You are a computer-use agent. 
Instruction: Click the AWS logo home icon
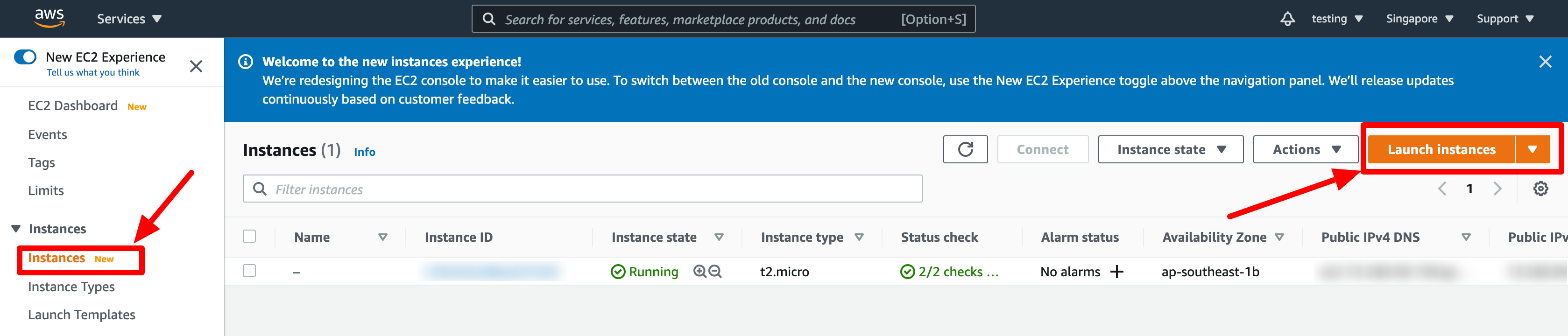(49, 18)
